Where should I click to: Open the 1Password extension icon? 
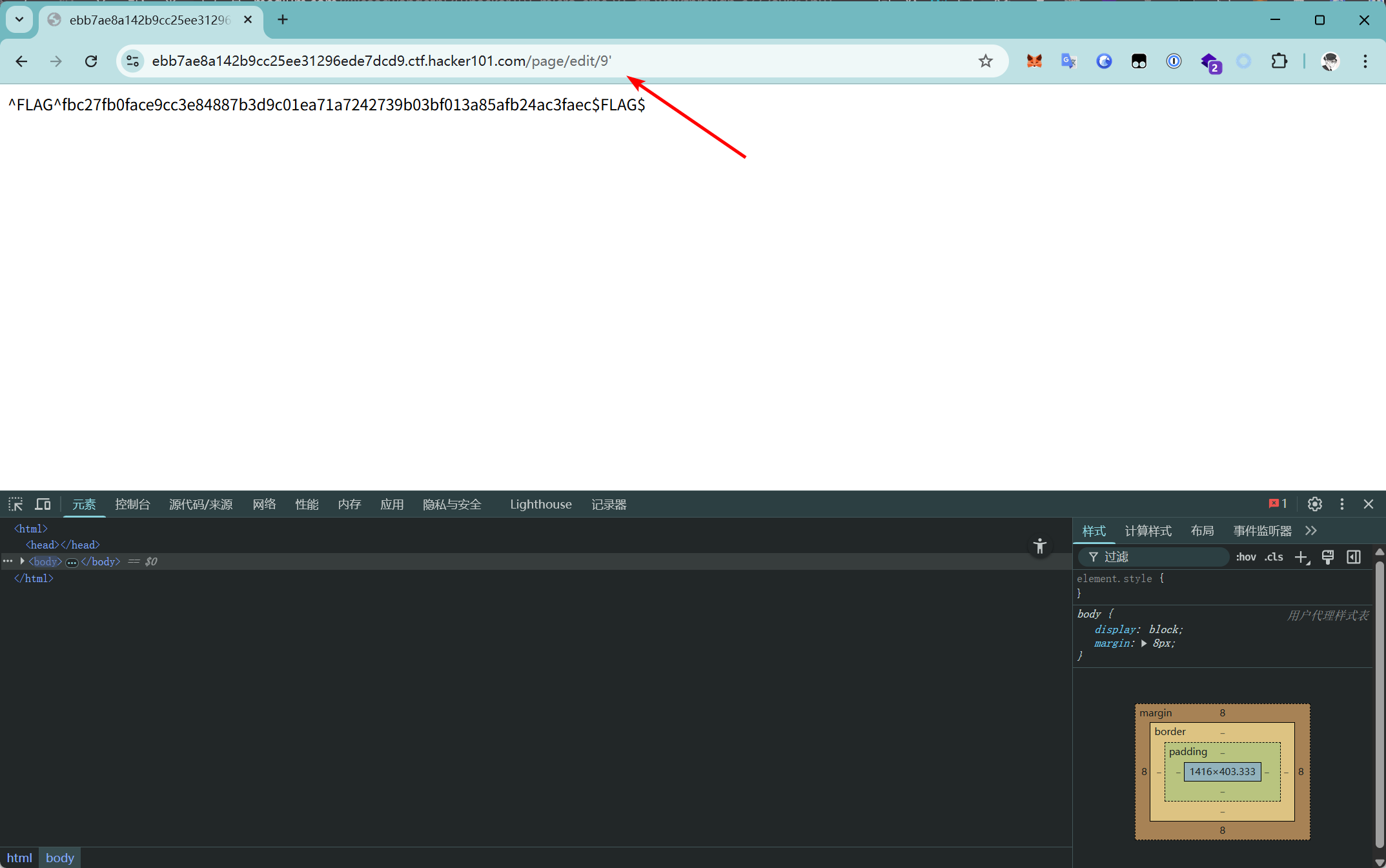(x=1174, y=61)
